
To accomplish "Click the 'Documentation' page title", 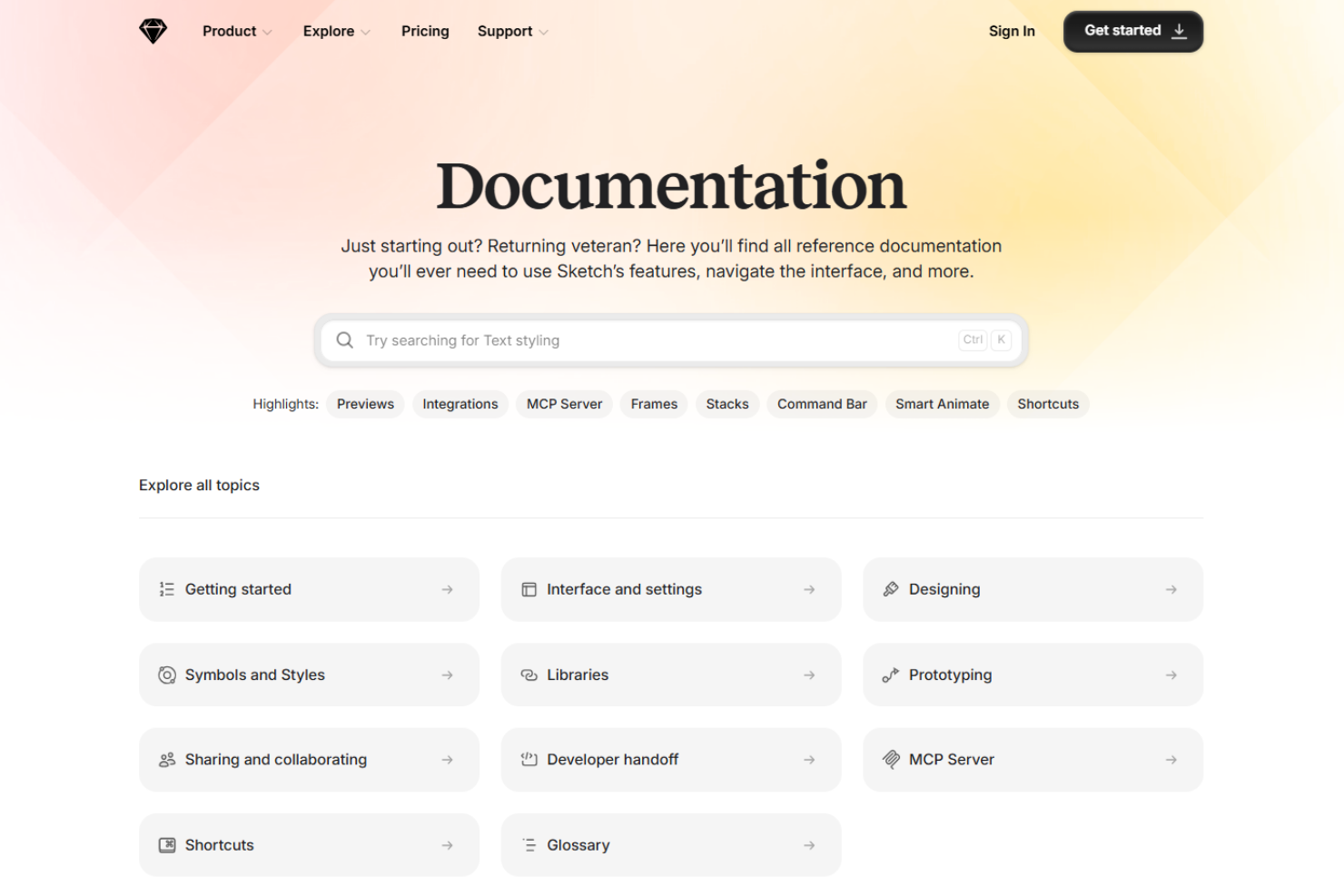I will [671, 186].
